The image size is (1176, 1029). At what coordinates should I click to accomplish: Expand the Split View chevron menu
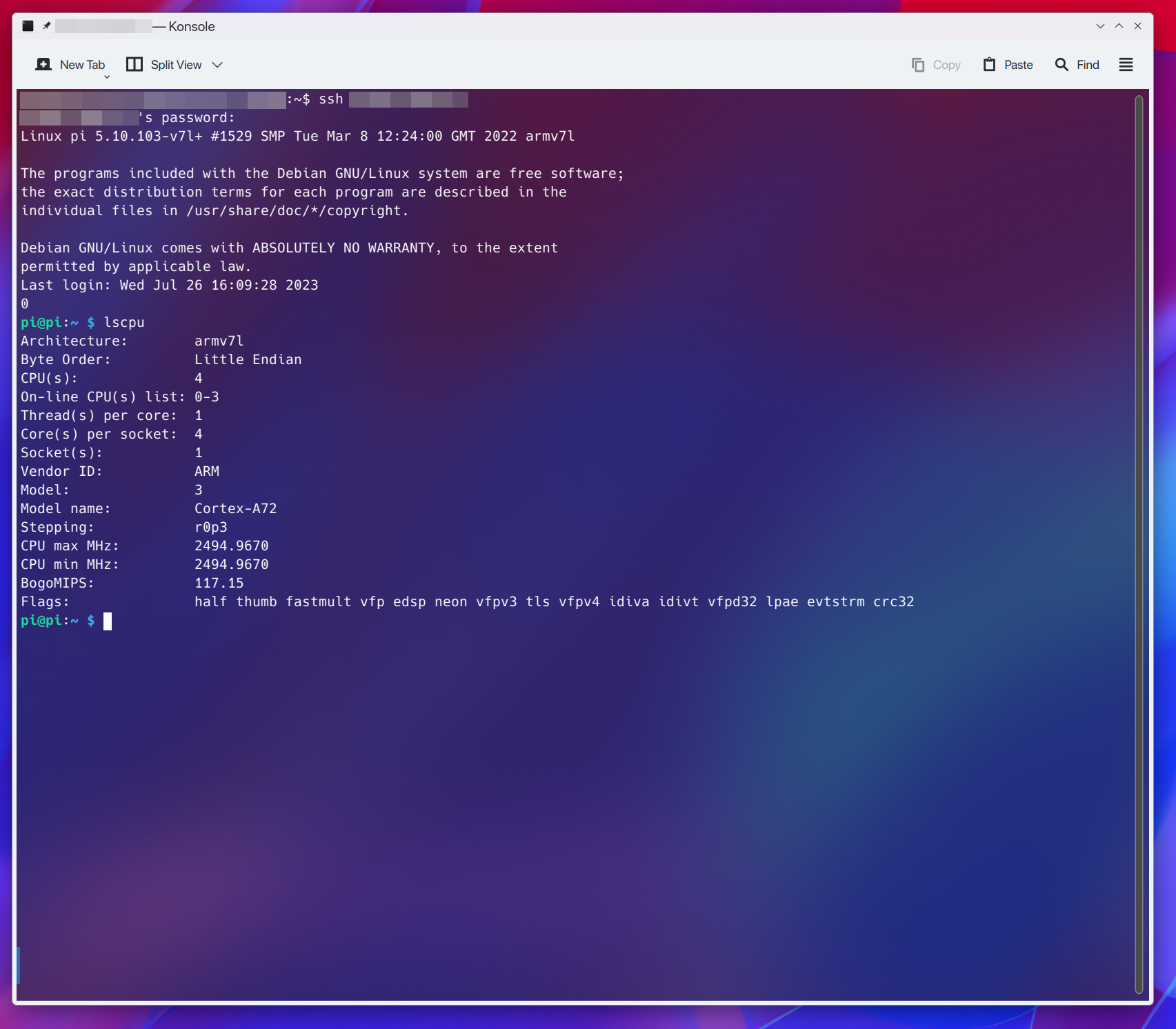point(217,65)
